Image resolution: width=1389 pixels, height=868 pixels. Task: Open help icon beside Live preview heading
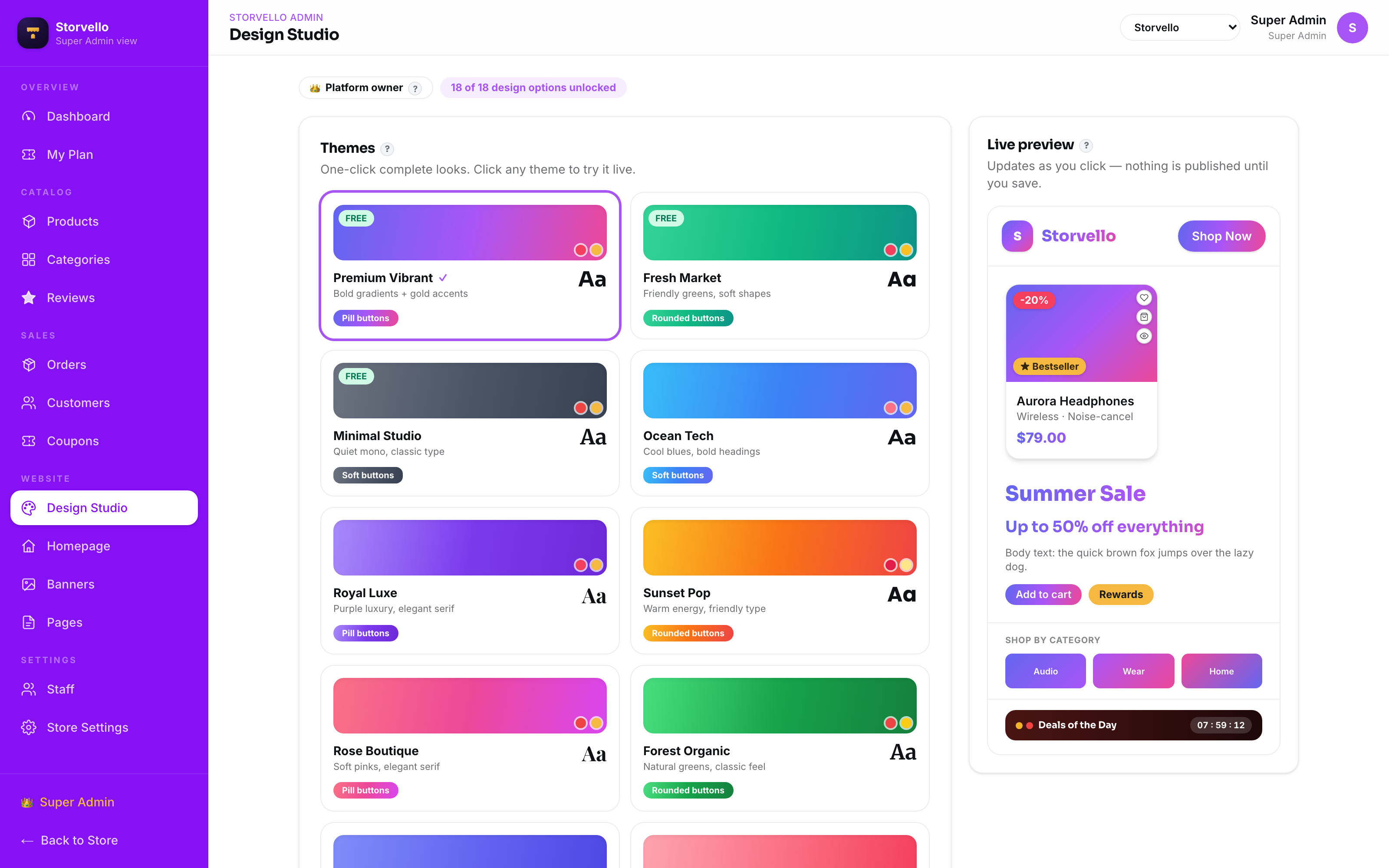pos(1086,145)
